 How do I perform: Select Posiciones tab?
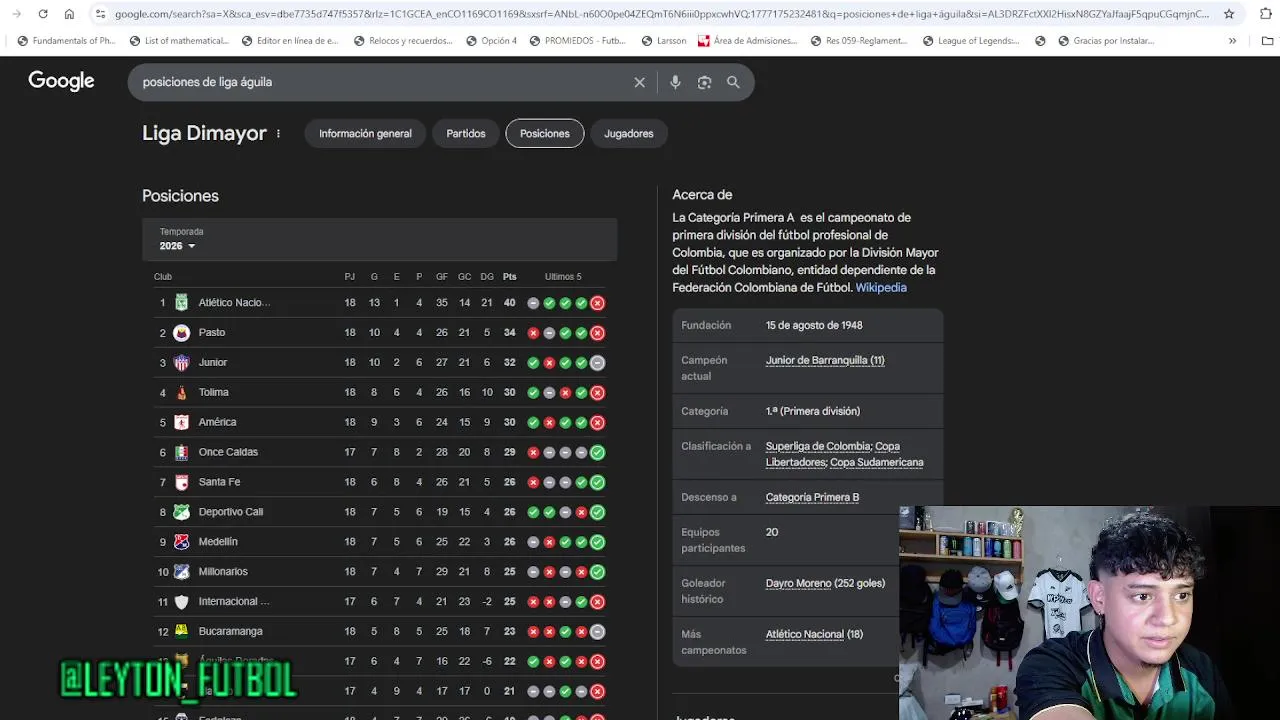point(545,134)
